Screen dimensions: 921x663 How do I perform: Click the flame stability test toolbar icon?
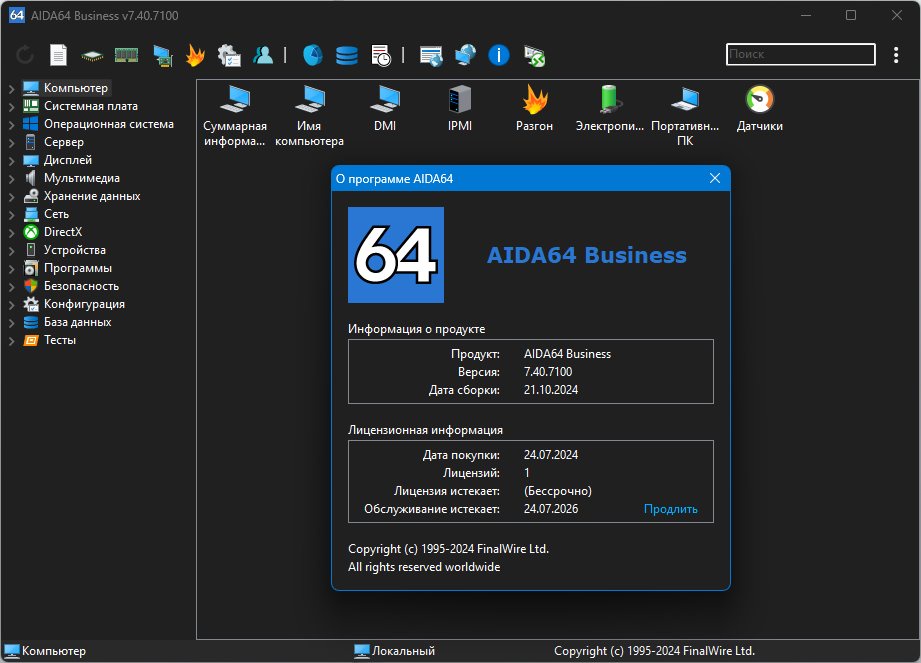click(x=195, y=55)
